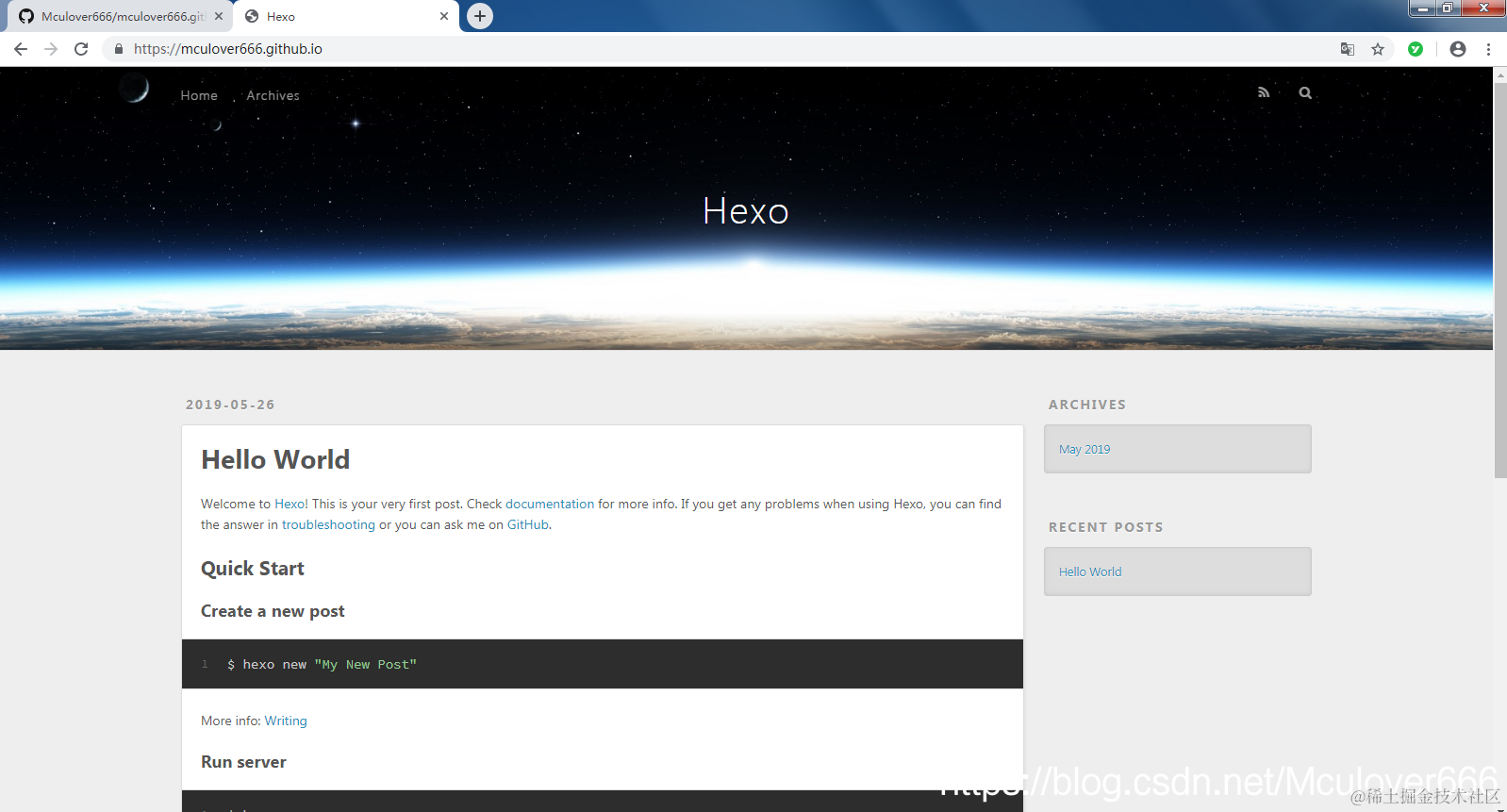Open the Writing more info link
Screen dimensions: 1507x812
[x=286, y=721]
